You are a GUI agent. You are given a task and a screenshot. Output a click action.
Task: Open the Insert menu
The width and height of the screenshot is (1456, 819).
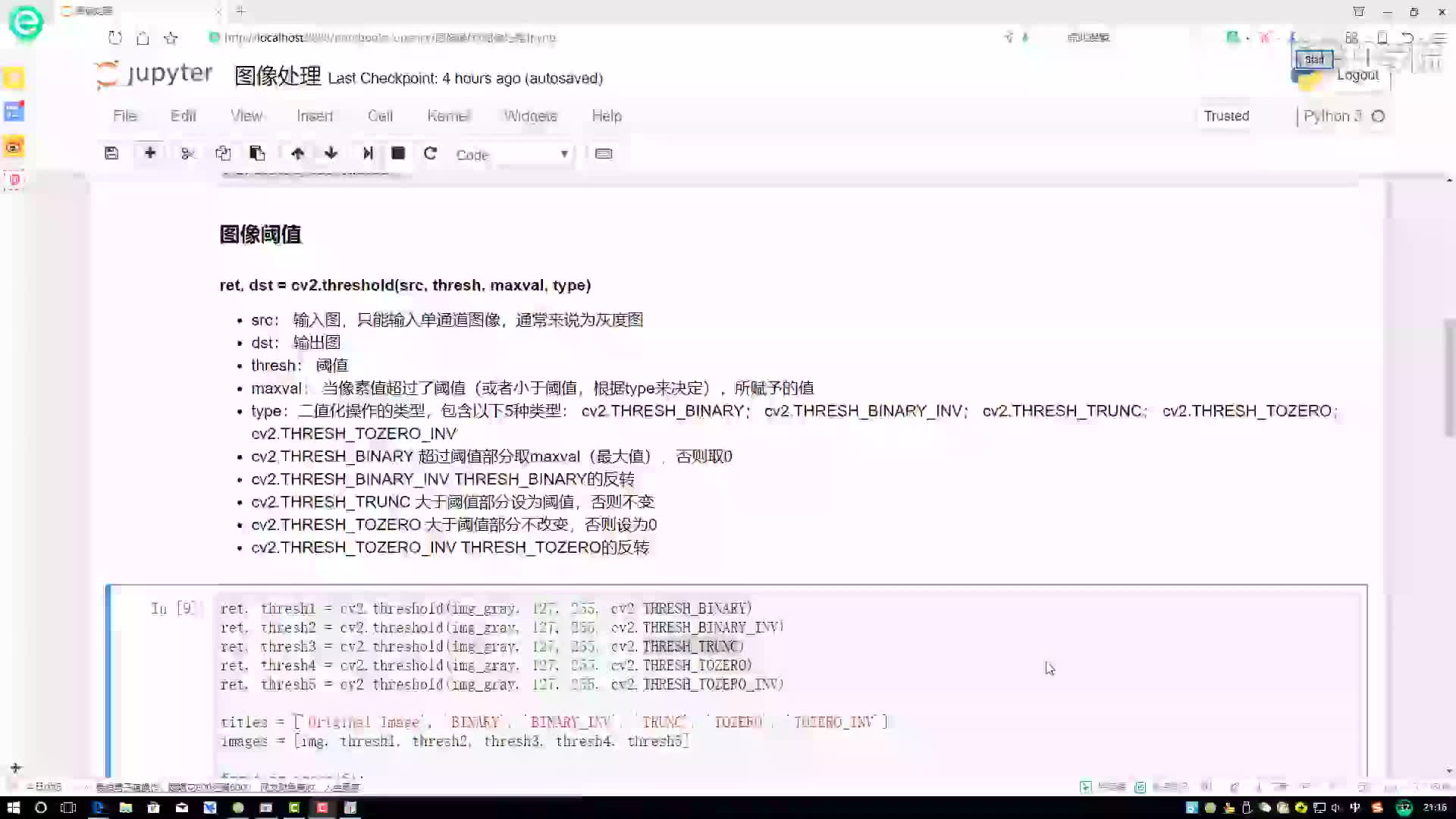[x=315, y=116]
